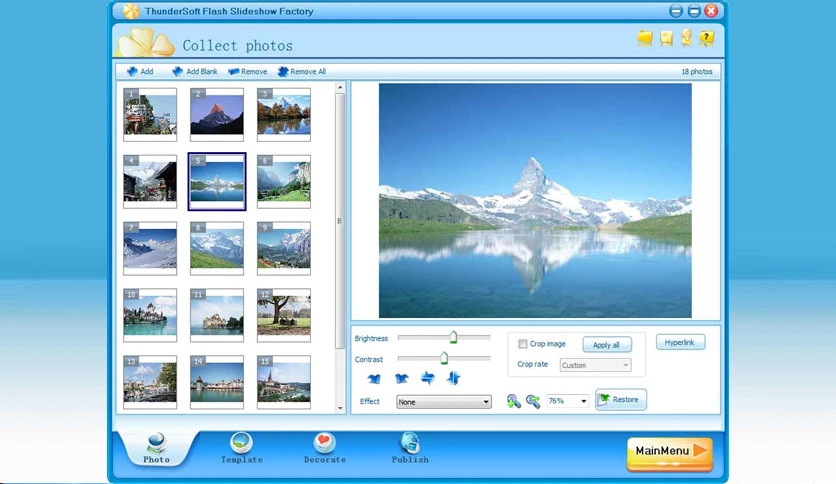
Task: Click the photo list scrollbar down arrow
Action: point(340,408)
